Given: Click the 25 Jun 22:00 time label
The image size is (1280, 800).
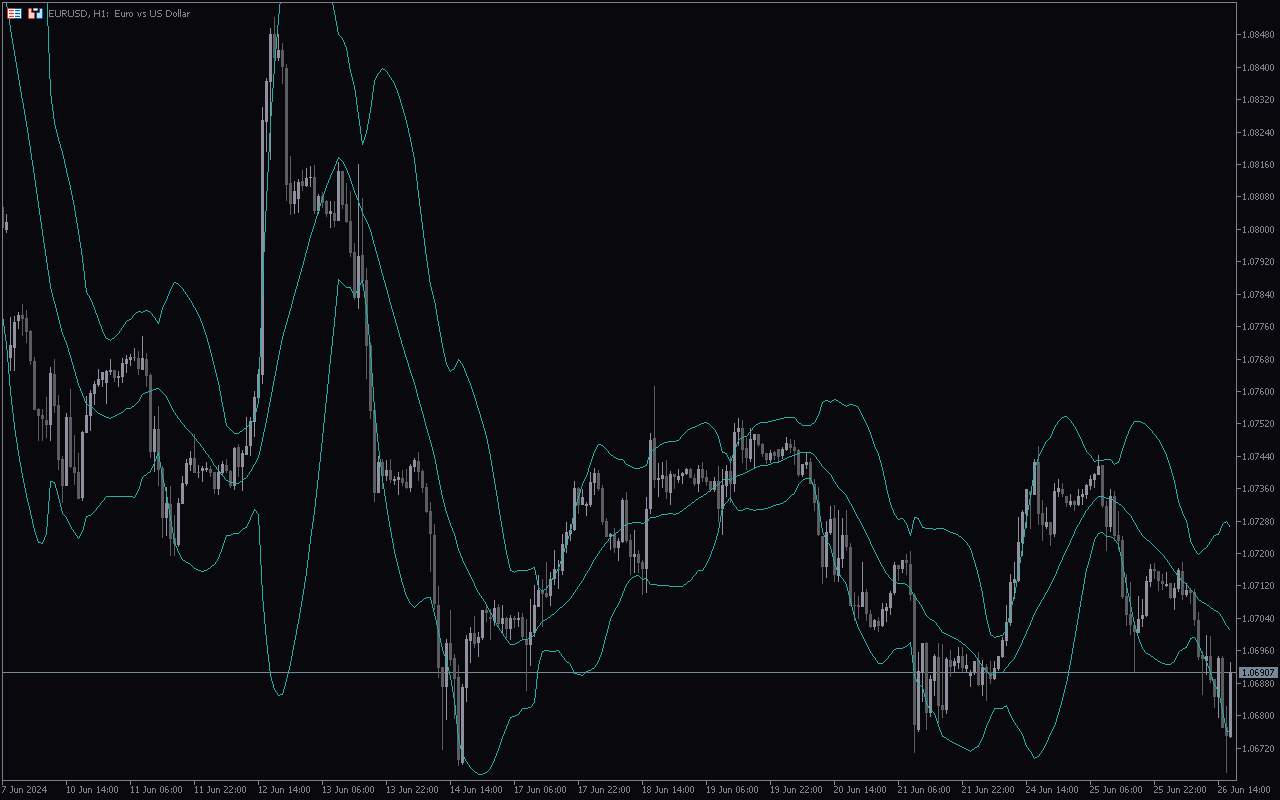Looking at the screenshot, I should tap(1180, 790).
